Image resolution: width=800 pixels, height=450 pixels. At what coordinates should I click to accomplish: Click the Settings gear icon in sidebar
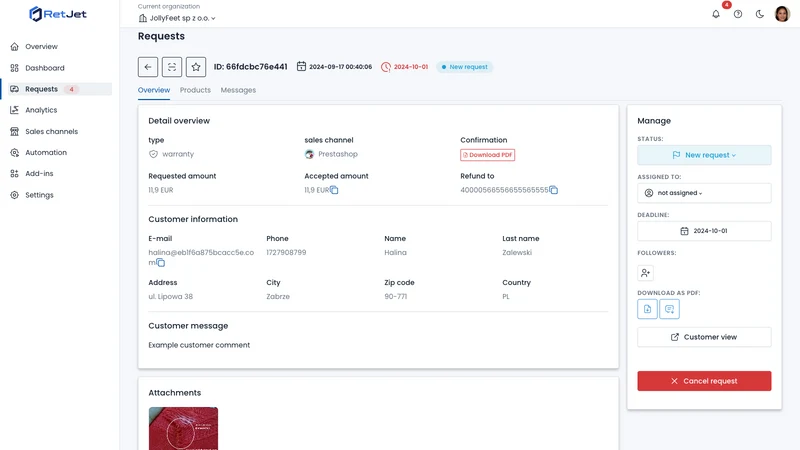pyautogui.click(x=14, y=195)
